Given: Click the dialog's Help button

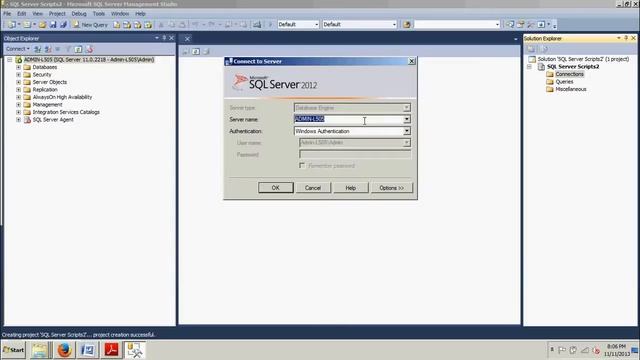Looking at the screenshot, I should pyautogui.click(x=351, y=188).
